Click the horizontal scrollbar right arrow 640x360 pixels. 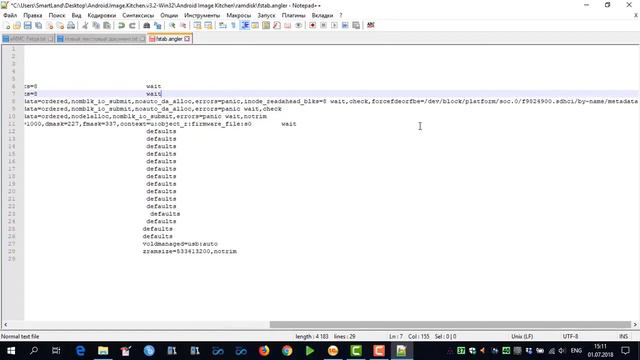tap(635, 324)
